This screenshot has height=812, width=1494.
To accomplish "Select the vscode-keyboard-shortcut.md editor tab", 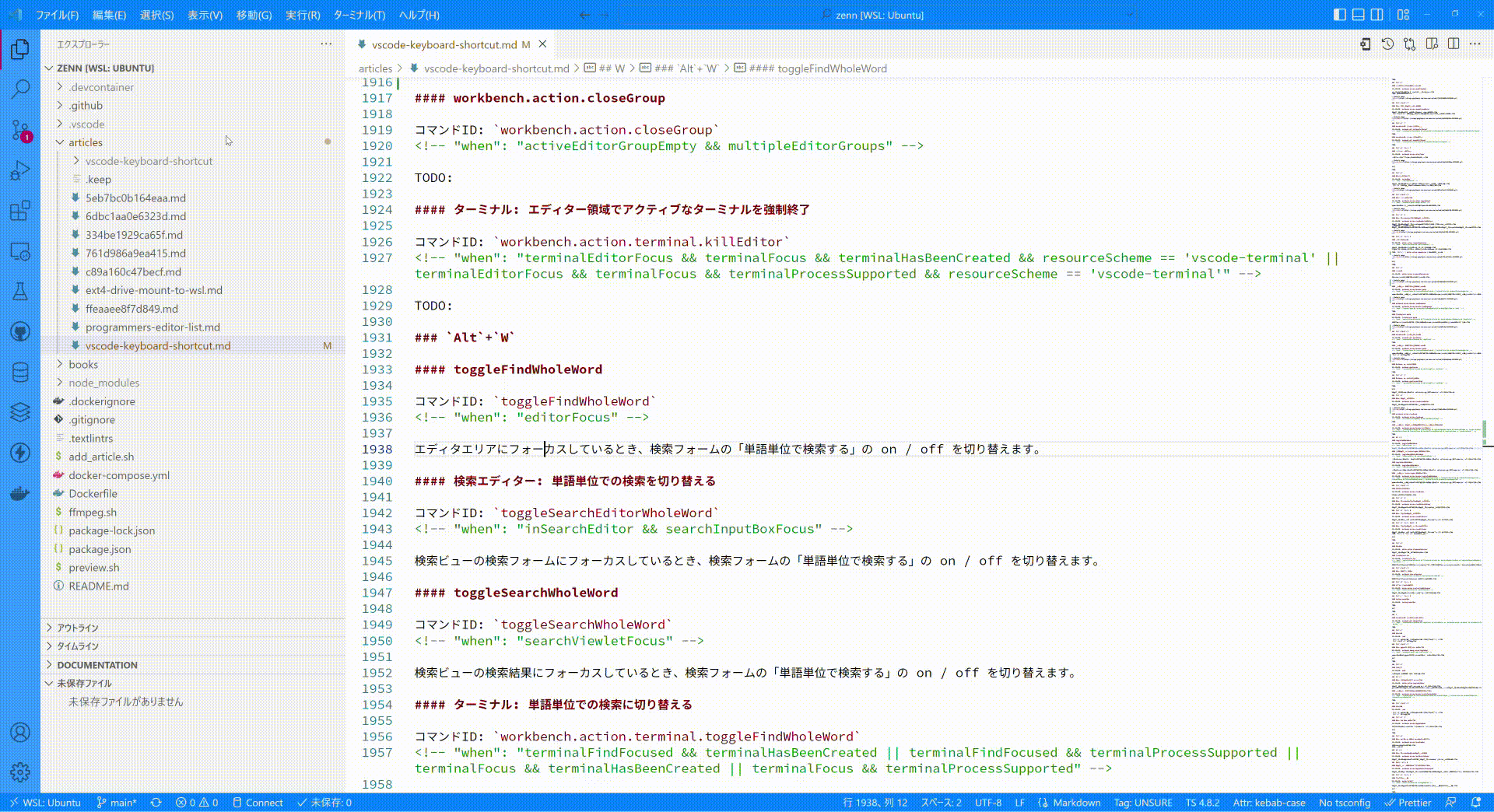I will tap(444, 44).
